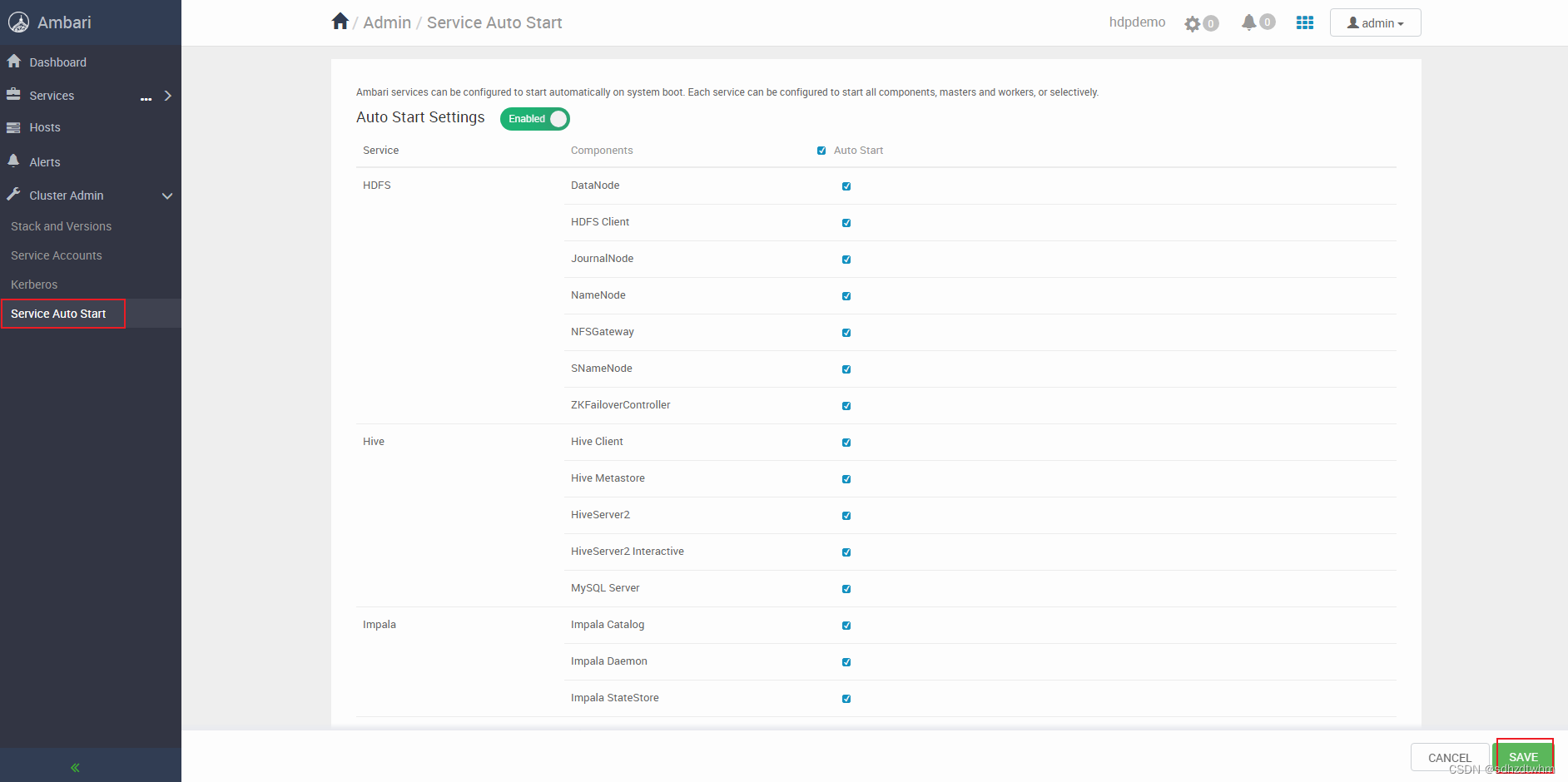Screen dimensions: 1568x782
Task: Click the Ambari title text
Action: pos(64,22)
